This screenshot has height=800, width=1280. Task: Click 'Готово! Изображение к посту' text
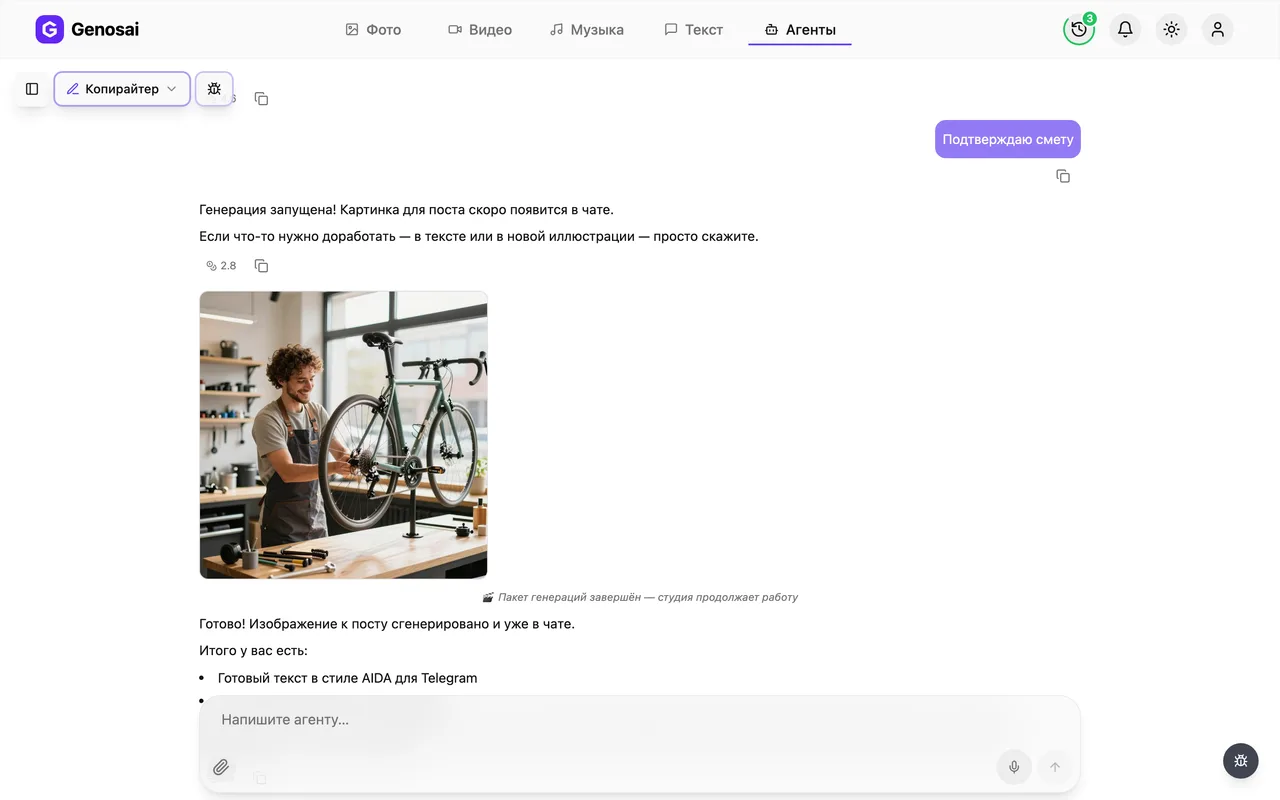point(387,624)
